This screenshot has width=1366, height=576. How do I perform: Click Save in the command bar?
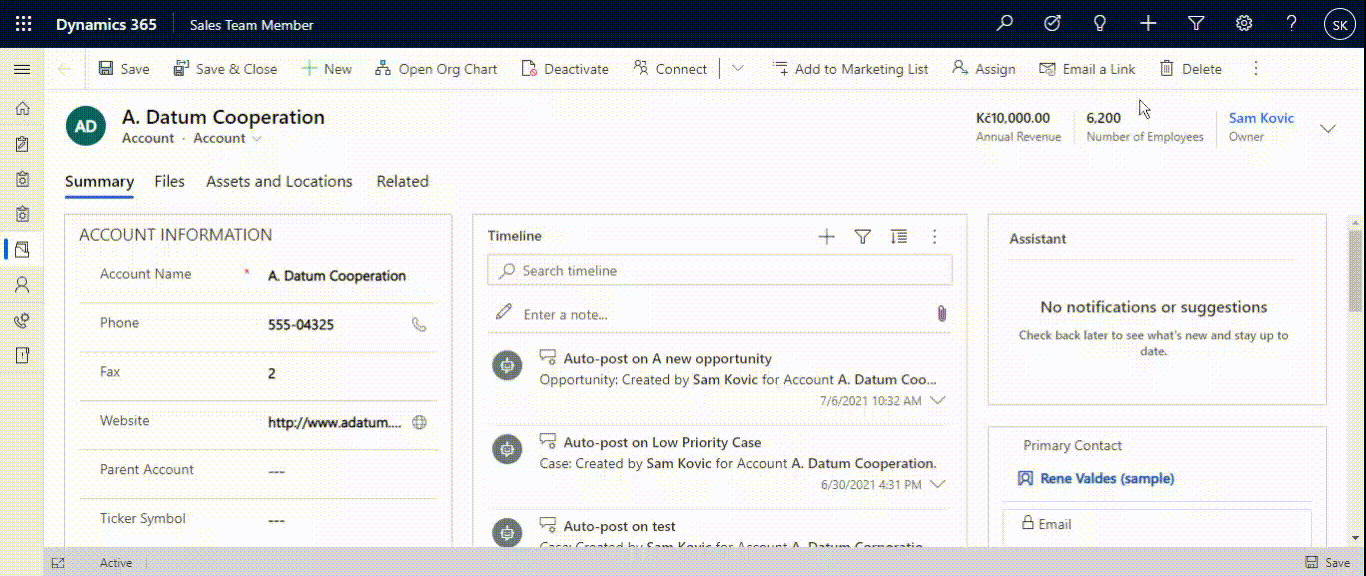[x=124, y=69]
